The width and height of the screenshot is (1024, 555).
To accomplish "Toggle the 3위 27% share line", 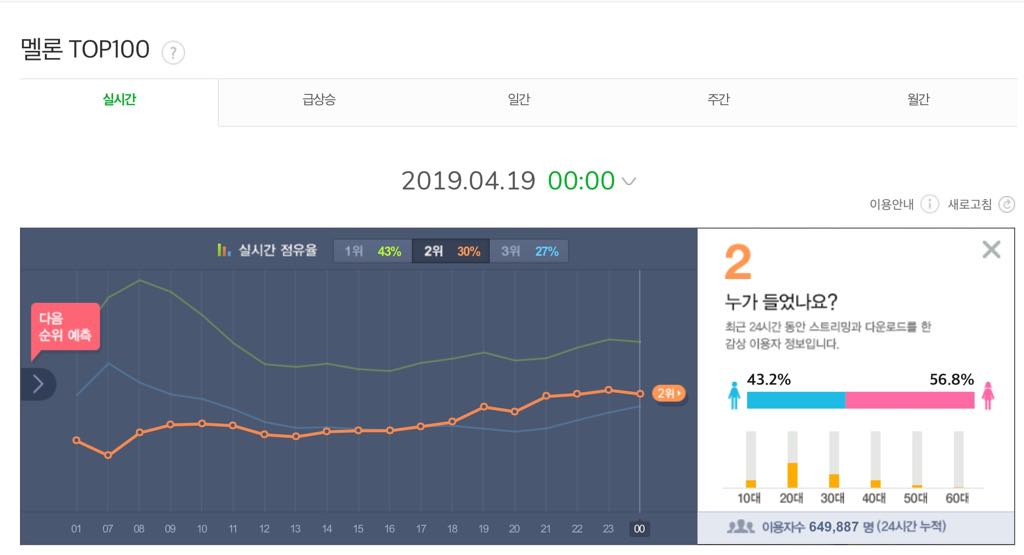I will (529, 251).
